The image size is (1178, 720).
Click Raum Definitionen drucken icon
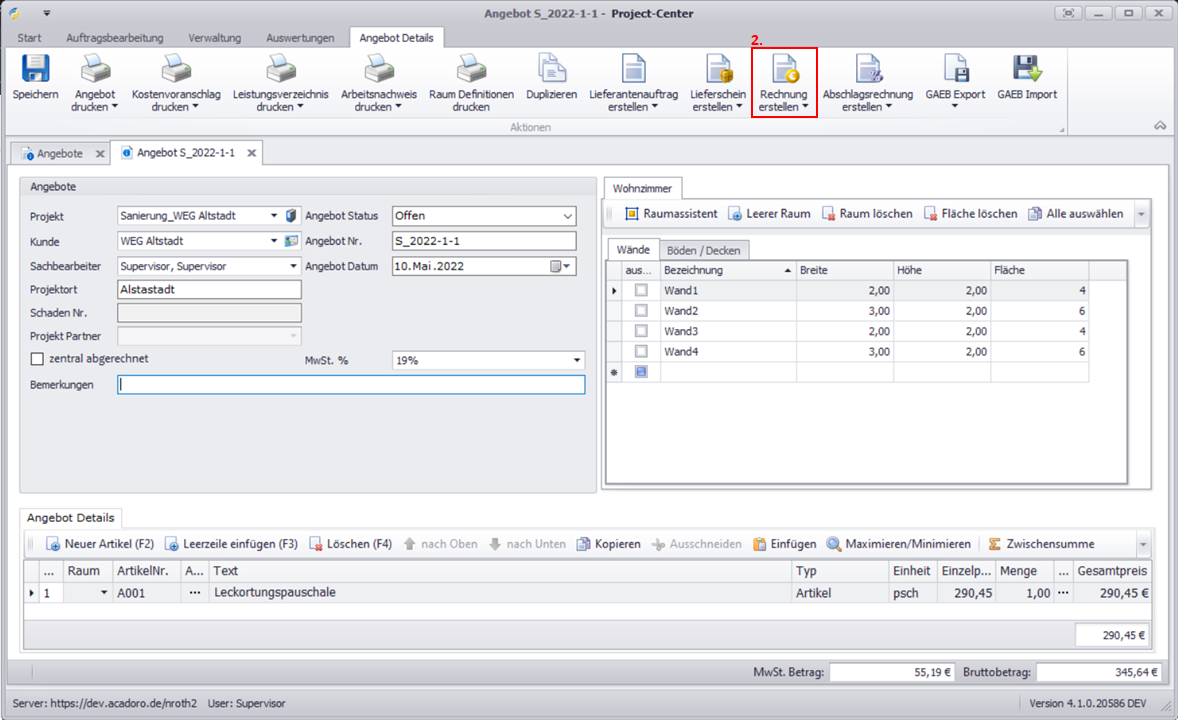pyautogui.click(x=471, y=69)
